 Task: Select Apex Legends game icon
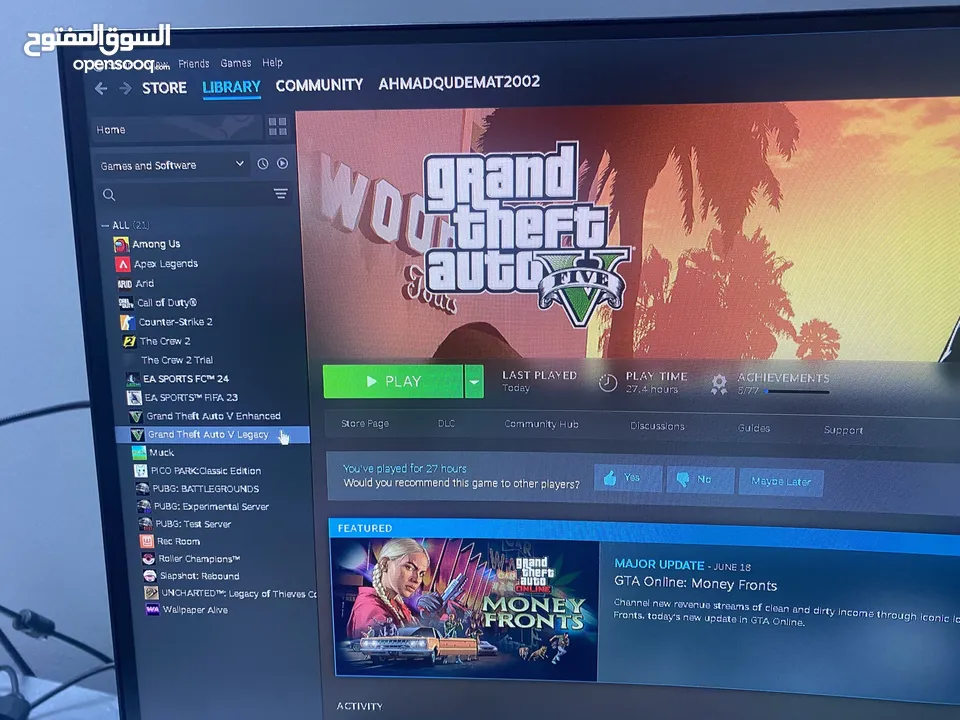(x=123, y=264)
